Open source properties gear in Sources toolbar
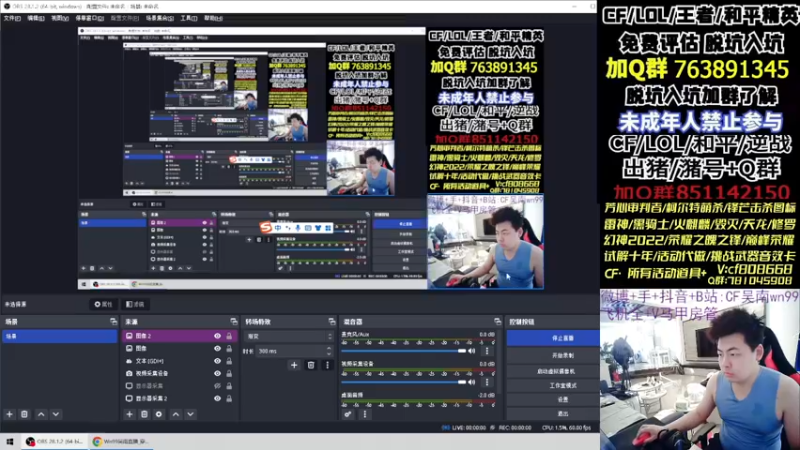800x450 pixels. (x=159, y=414)
